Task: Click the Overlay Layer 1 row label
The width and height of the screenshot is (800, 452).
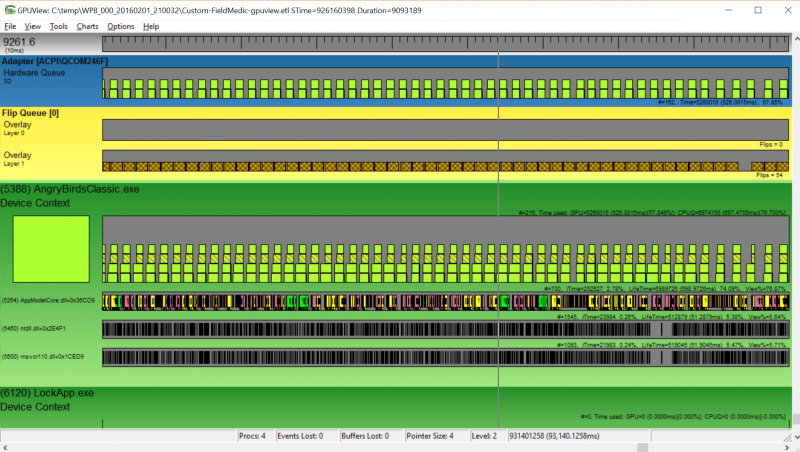Action: [17, 158]
